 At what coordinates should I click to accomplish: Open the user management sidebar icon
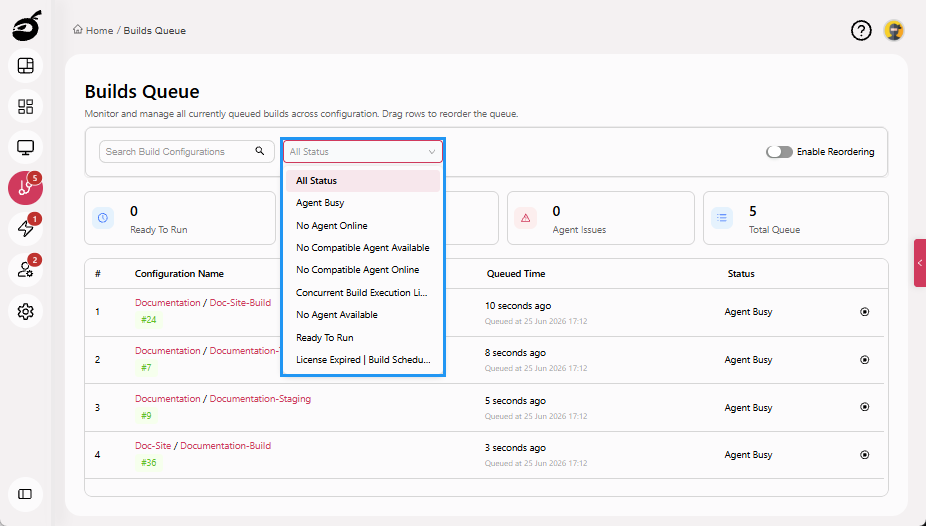[x=25, y=270]
